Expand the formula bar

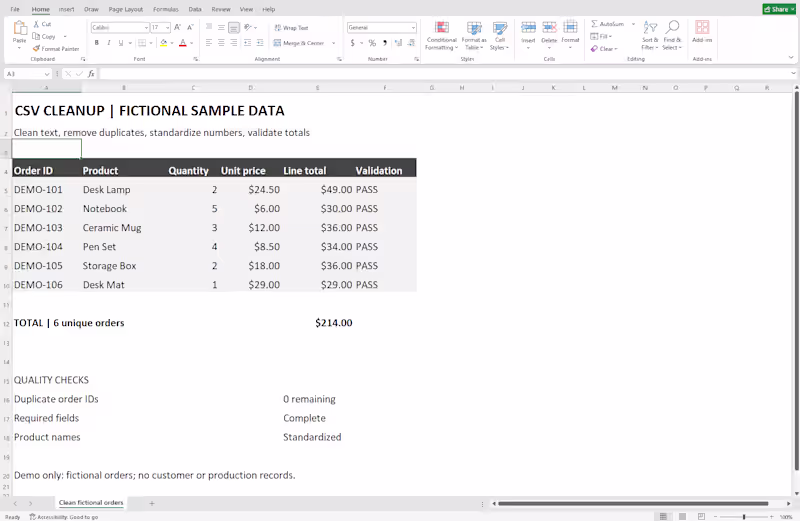793,73
